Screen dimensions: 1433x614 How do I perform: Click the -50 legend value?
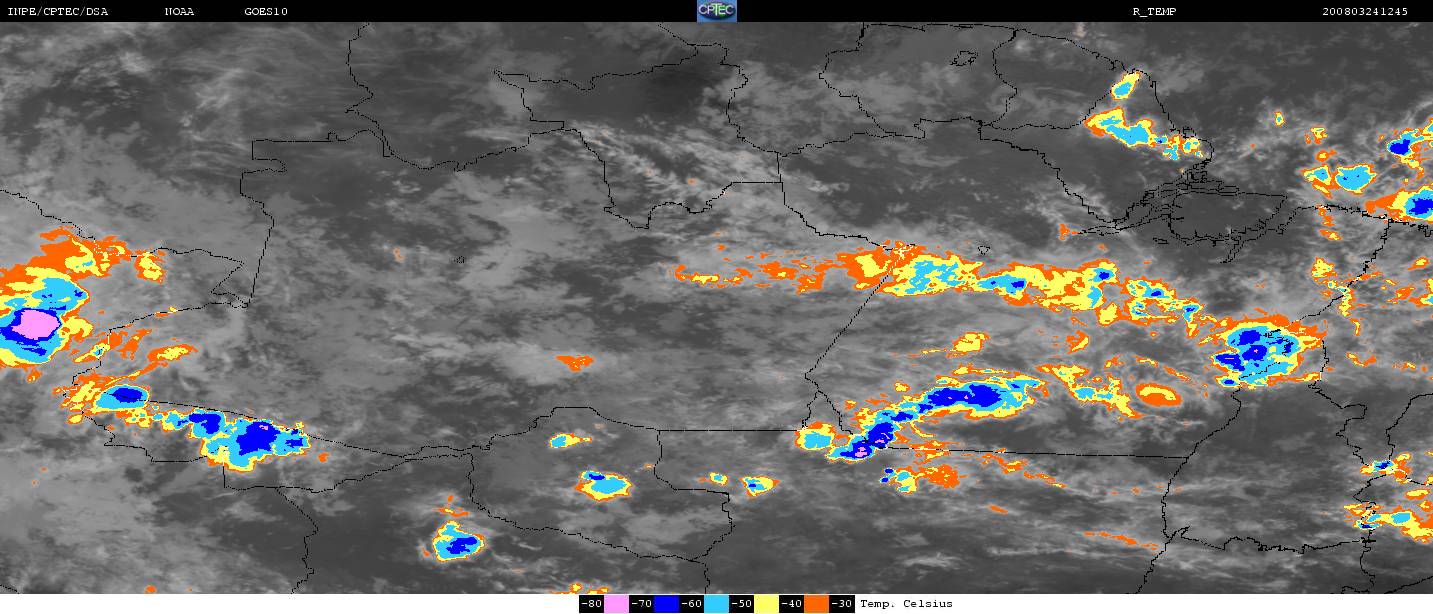tap(741, 604)
